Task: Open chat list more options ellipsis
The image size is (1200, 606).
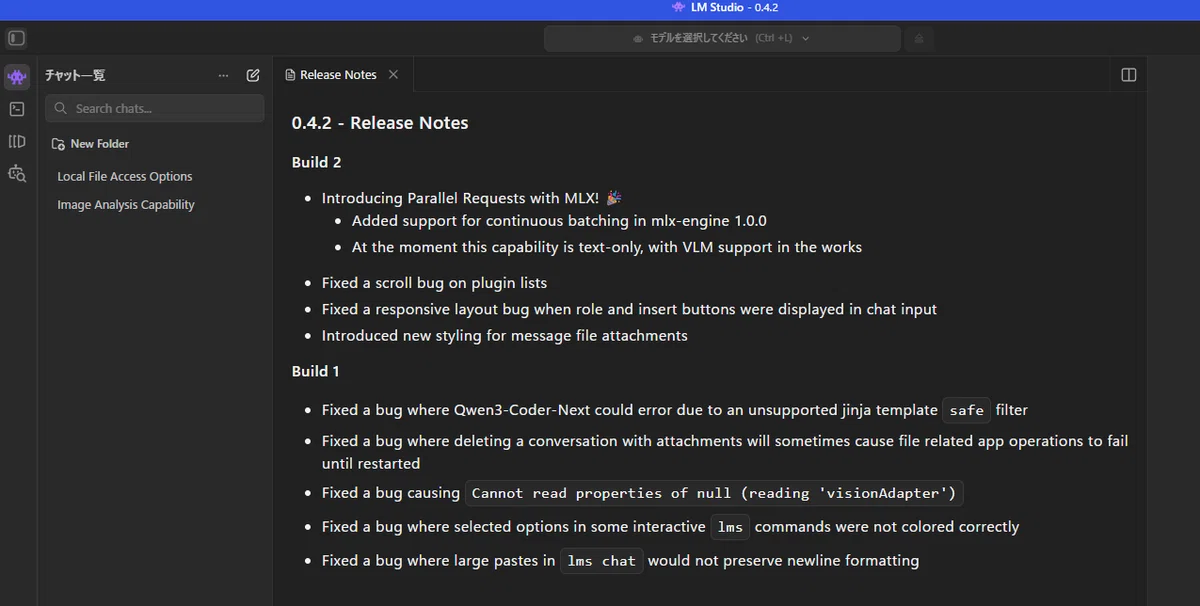Action: click(x=223, y=75)
